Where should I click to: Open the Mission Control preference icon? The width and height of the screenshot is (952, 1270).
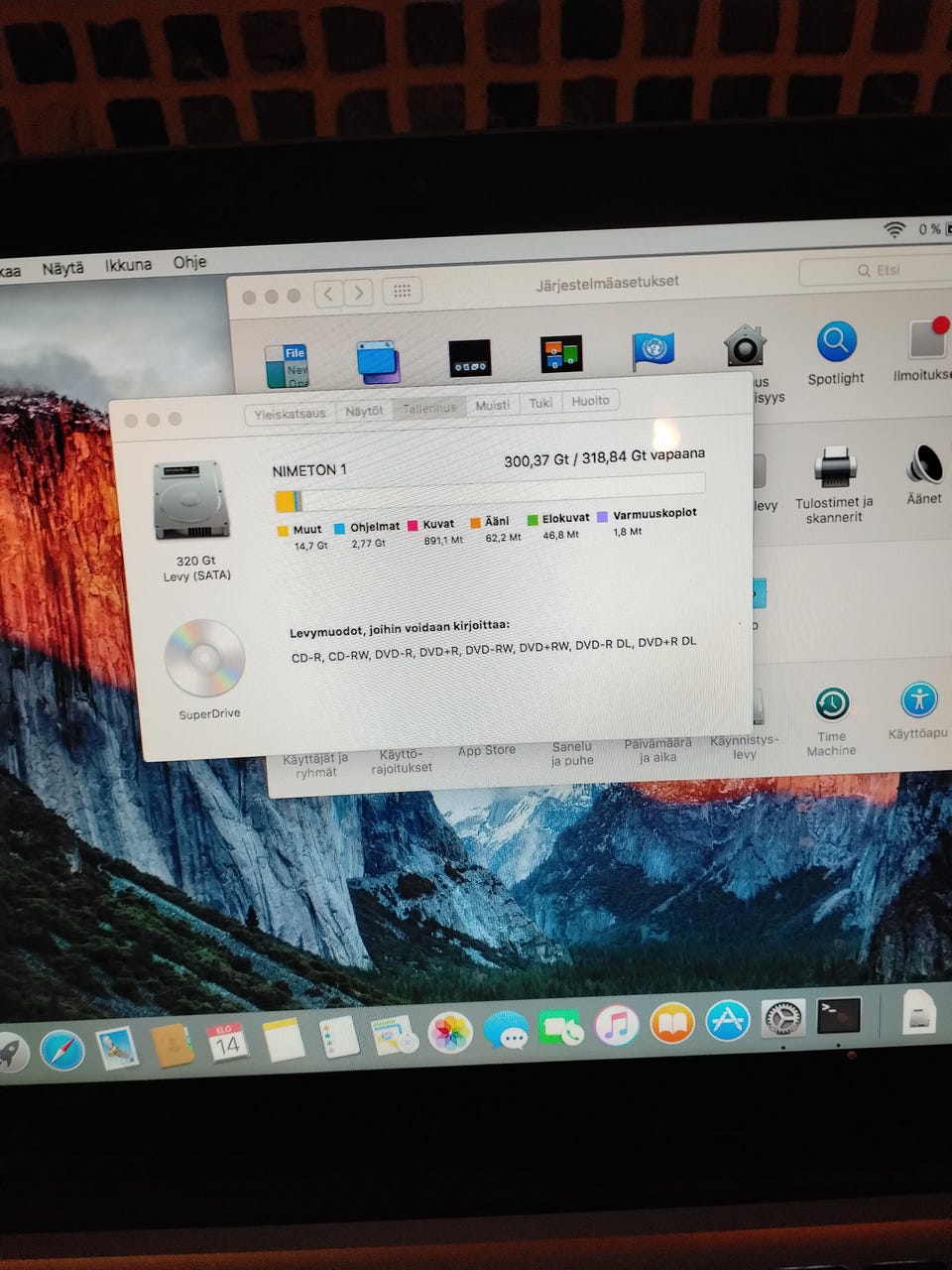coord(561,354)
